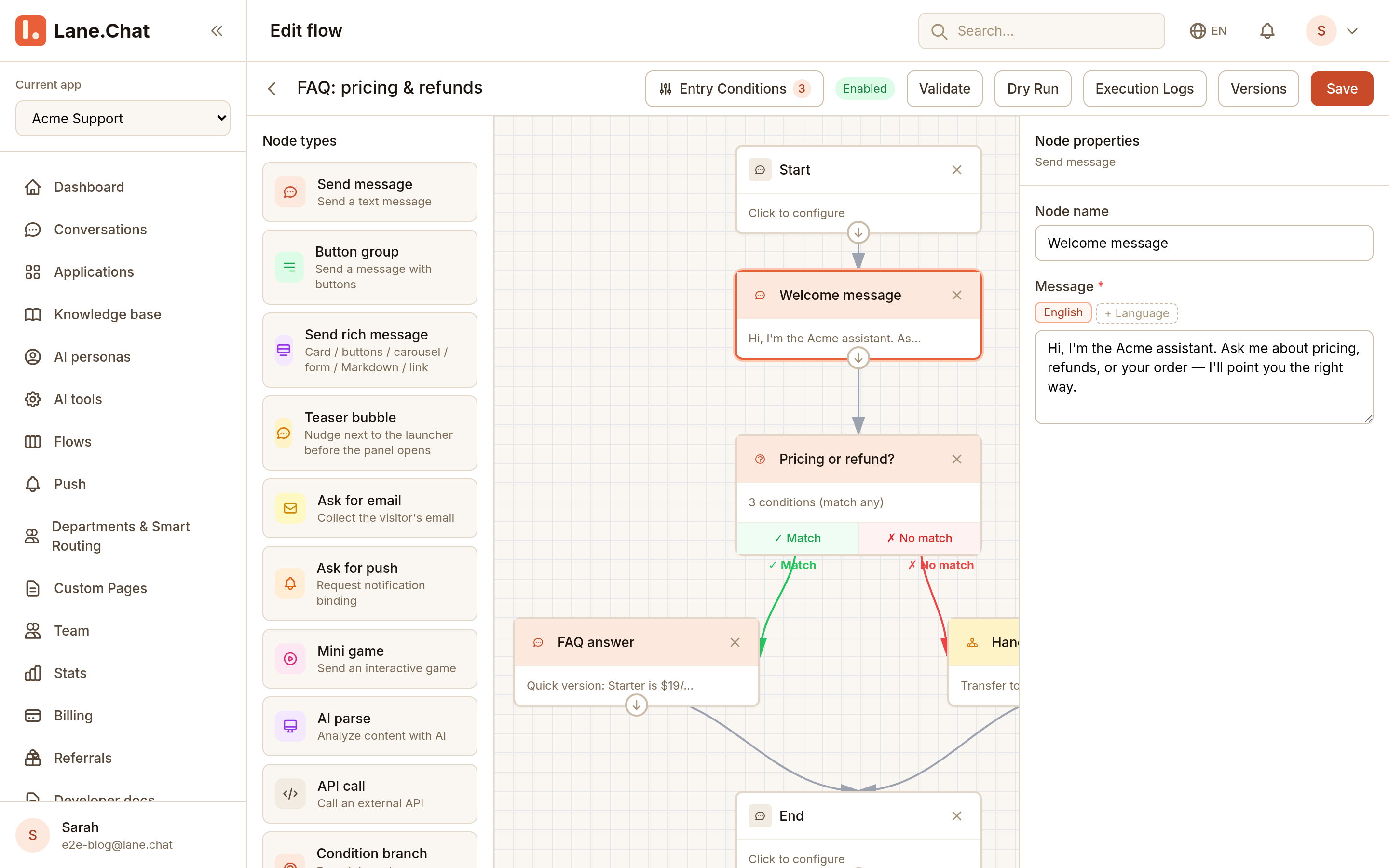Open Billing in the sidebar
Image resolution: width=1389 pixels, height=868 pixels.
123,716
